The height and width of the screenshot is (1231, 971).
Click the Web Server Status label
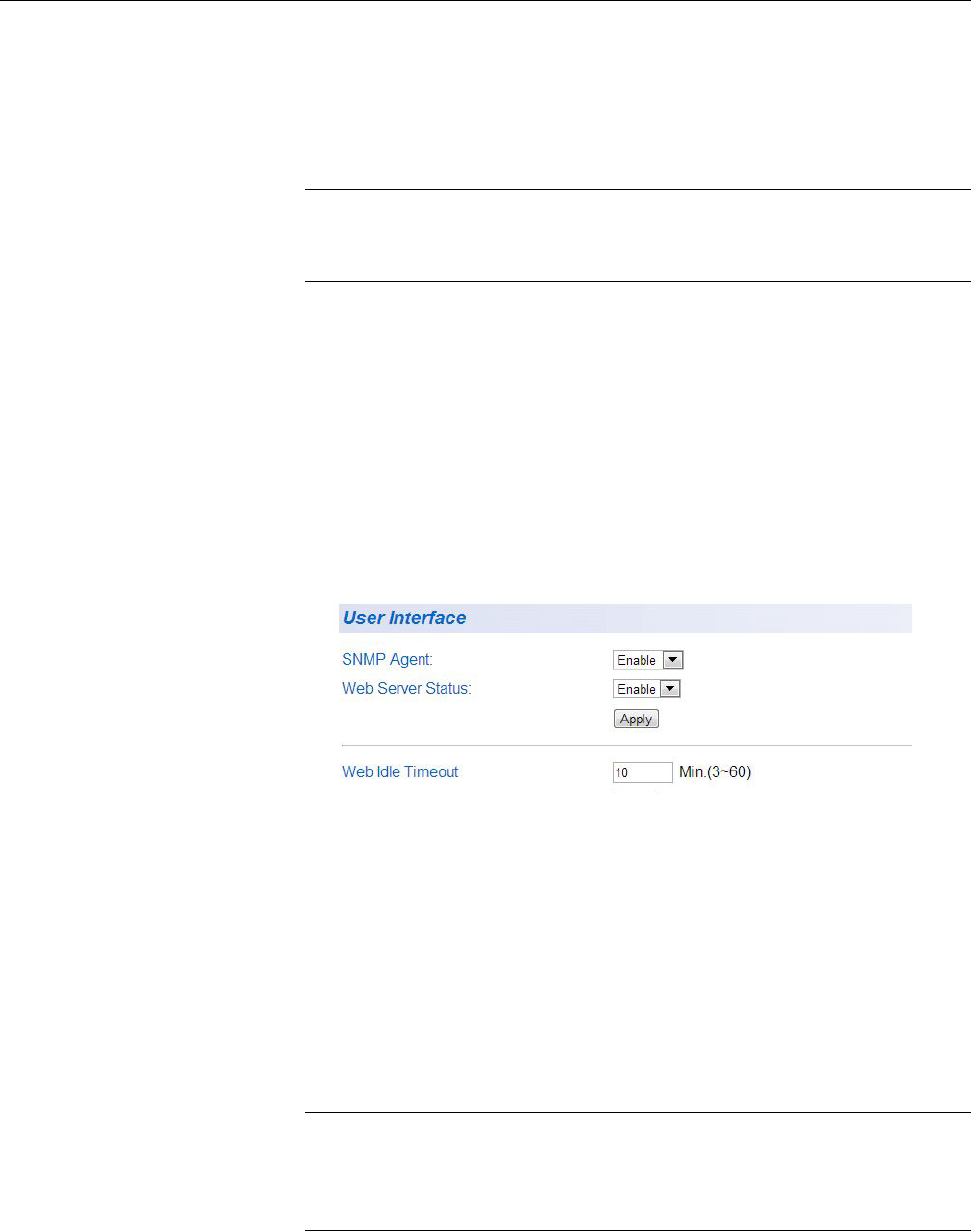406,689
